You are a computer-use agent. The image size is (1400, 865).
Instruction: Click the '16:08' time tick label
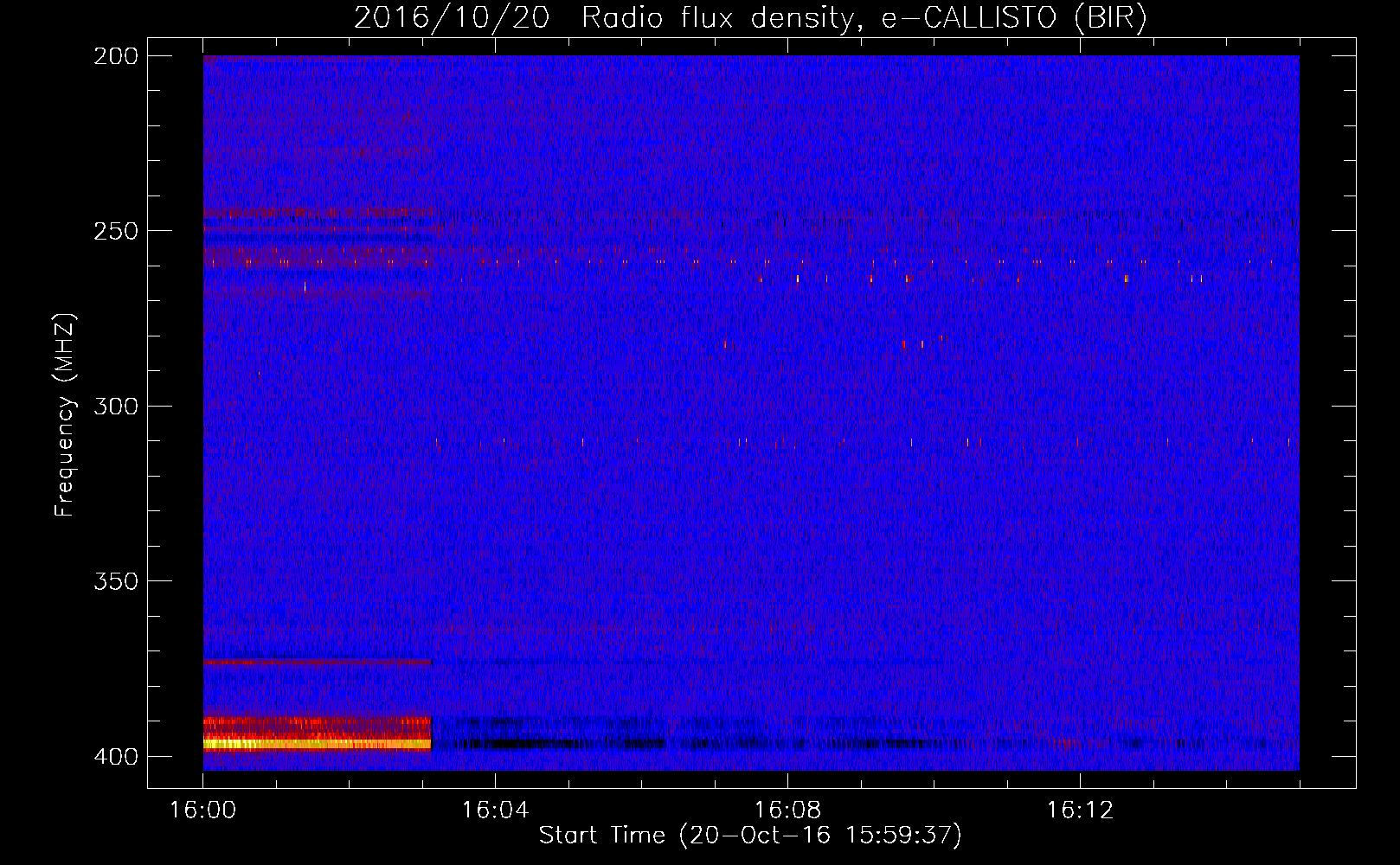(x=787, y=811)
